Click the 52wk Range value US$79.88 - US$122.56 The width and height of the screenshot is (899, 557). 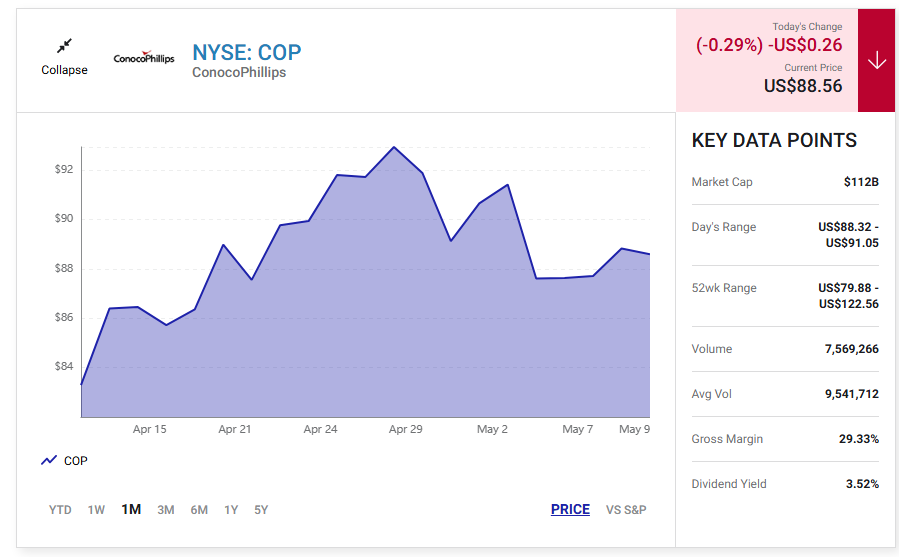tap(849, 296)
